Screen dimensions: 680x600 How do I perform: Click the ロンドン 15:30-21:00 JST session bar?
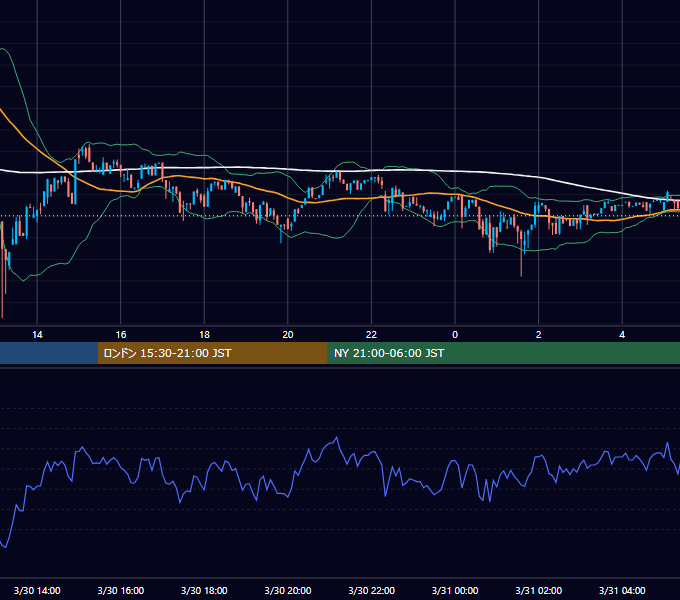pyautogui.click(x=212, y=353)
